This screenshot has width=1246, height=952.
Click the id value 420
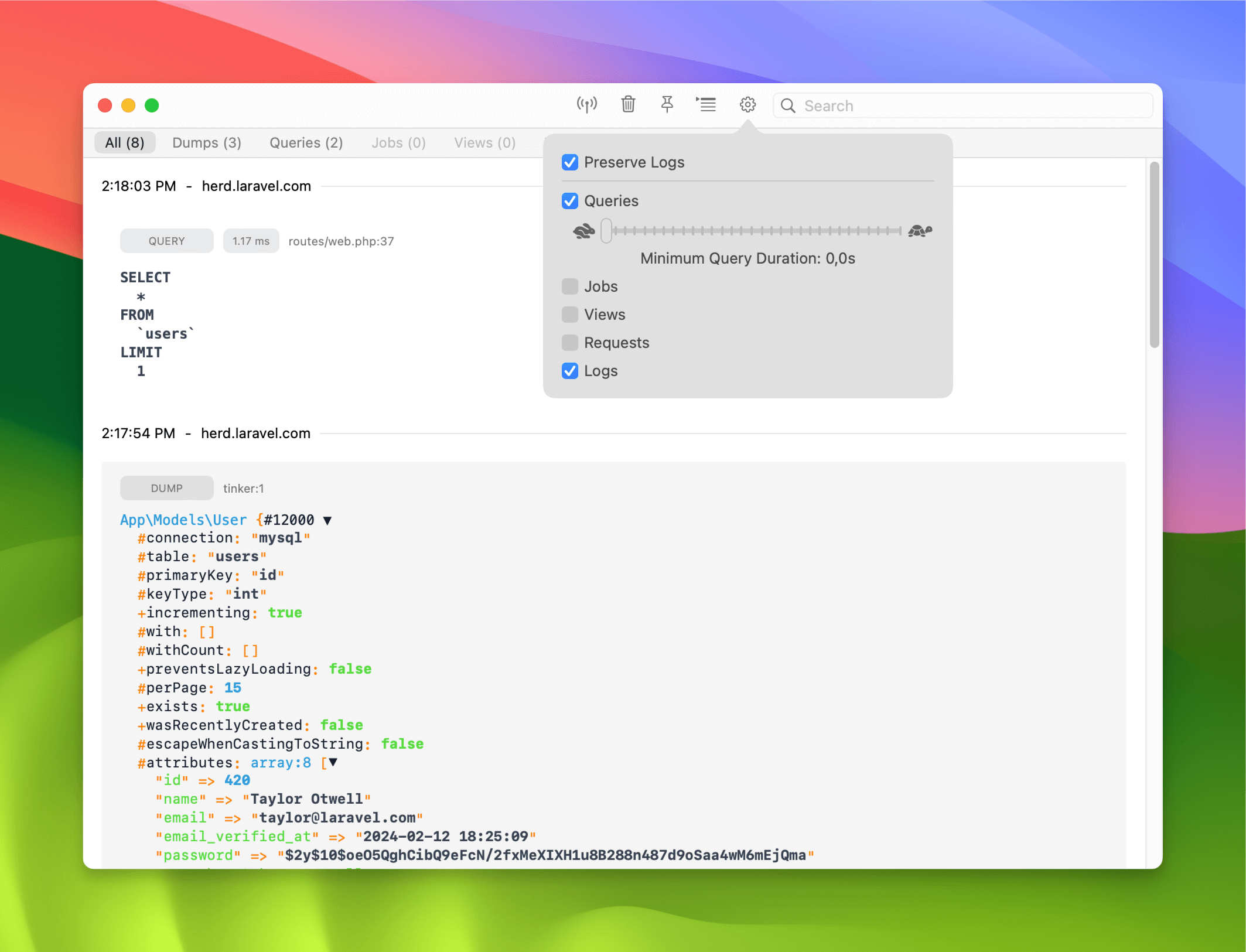tap(237, 780)
